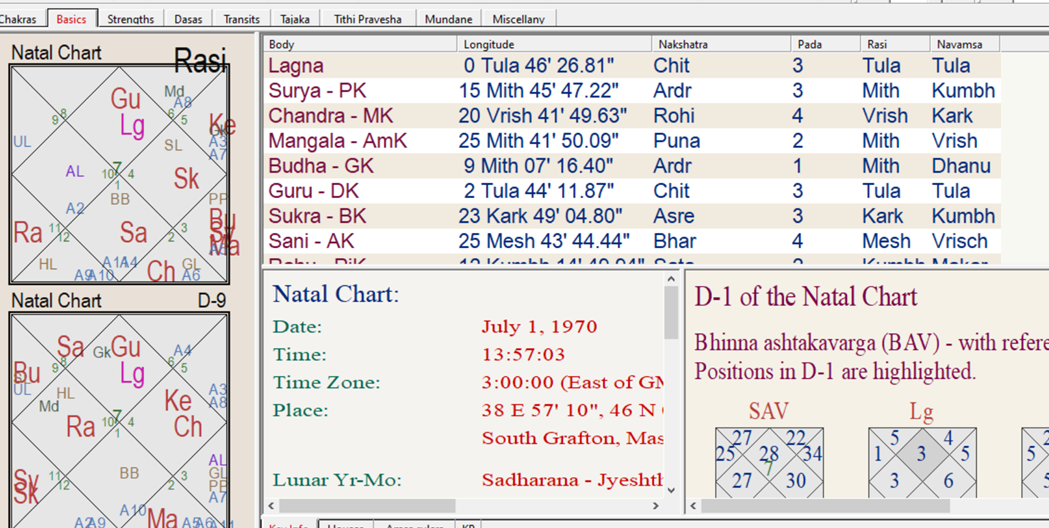Select the SAV ashtakavarga mini chart
Screen dimensions: 1049x528
(769, 461)
